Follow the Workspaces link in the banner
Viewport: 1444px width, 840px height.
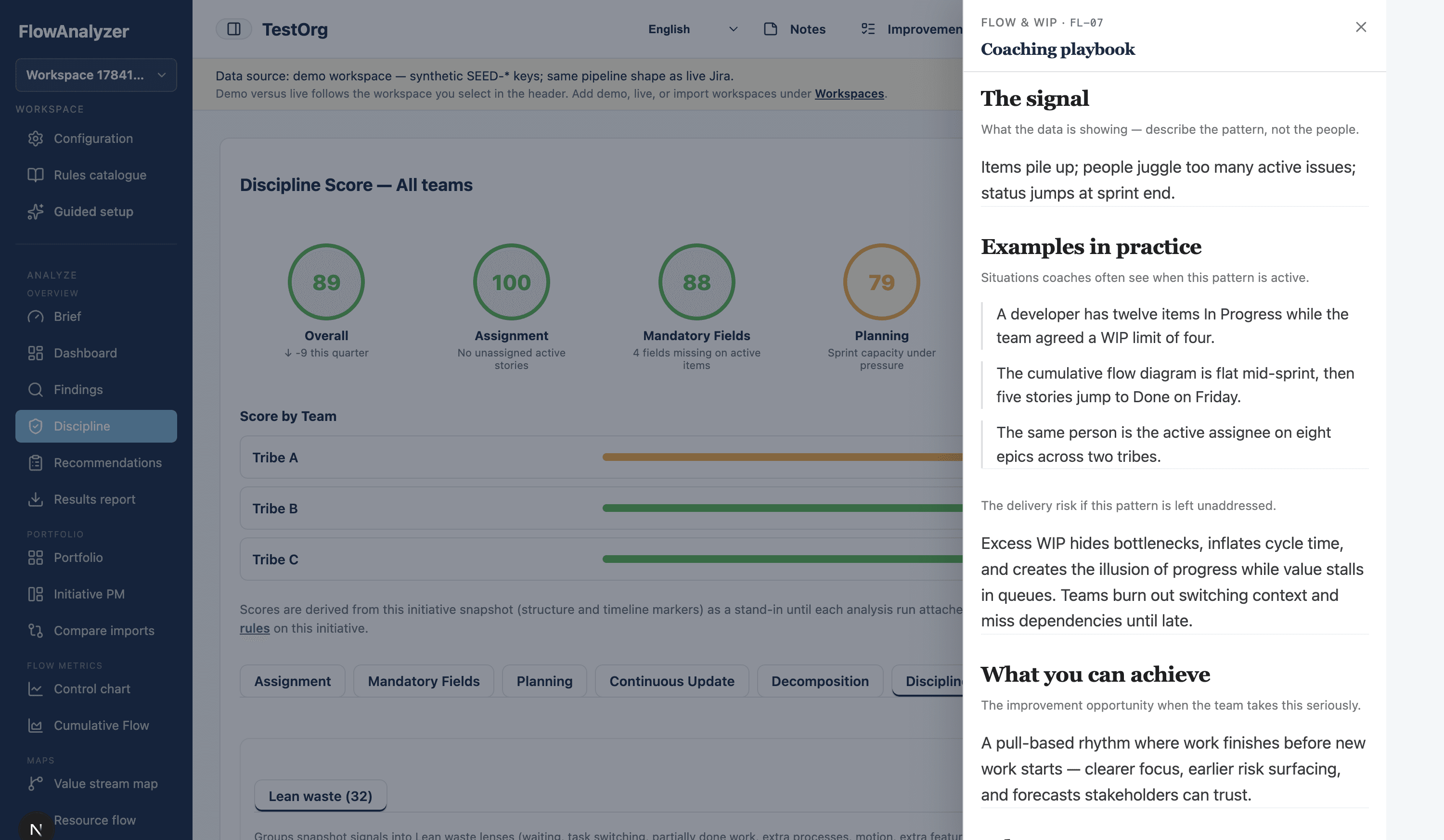point(849,93)
